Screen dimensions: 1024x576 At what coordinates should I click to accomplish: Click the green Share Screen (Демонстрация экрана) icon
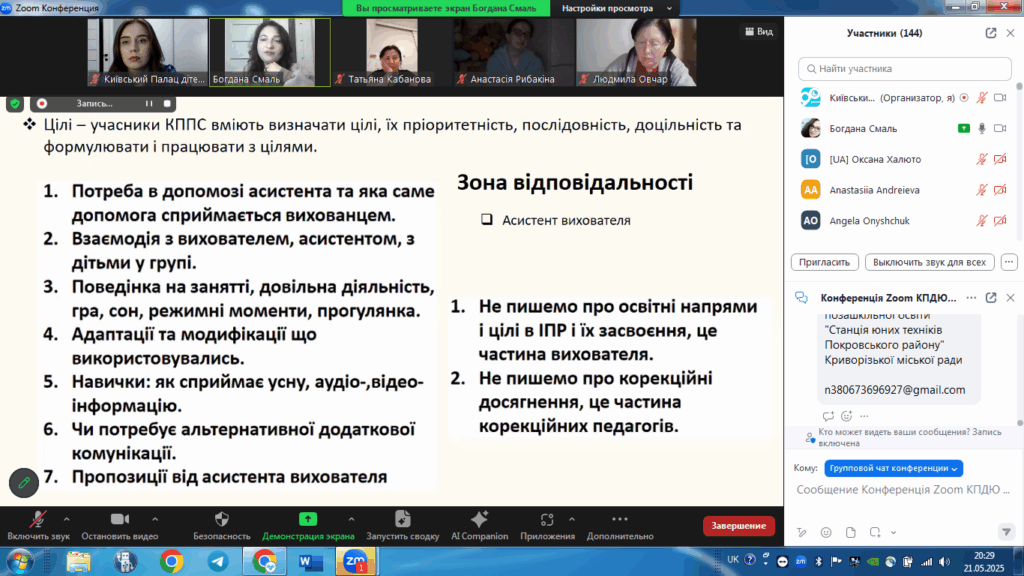coord(308,520)
